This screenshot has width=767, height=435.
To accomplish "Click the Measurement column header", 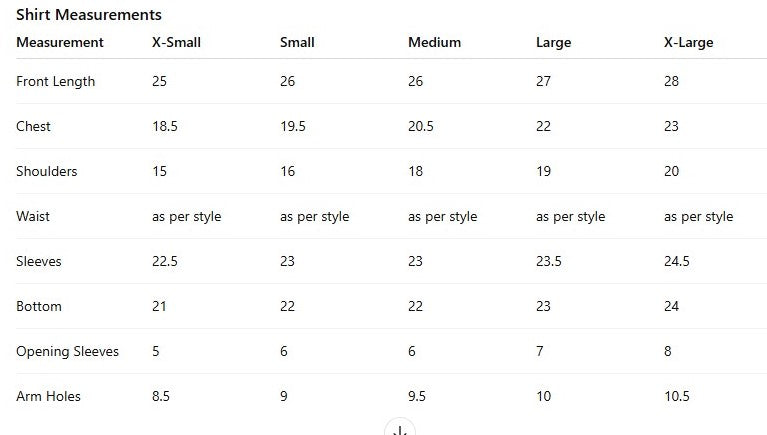I will tap(60, 42).
